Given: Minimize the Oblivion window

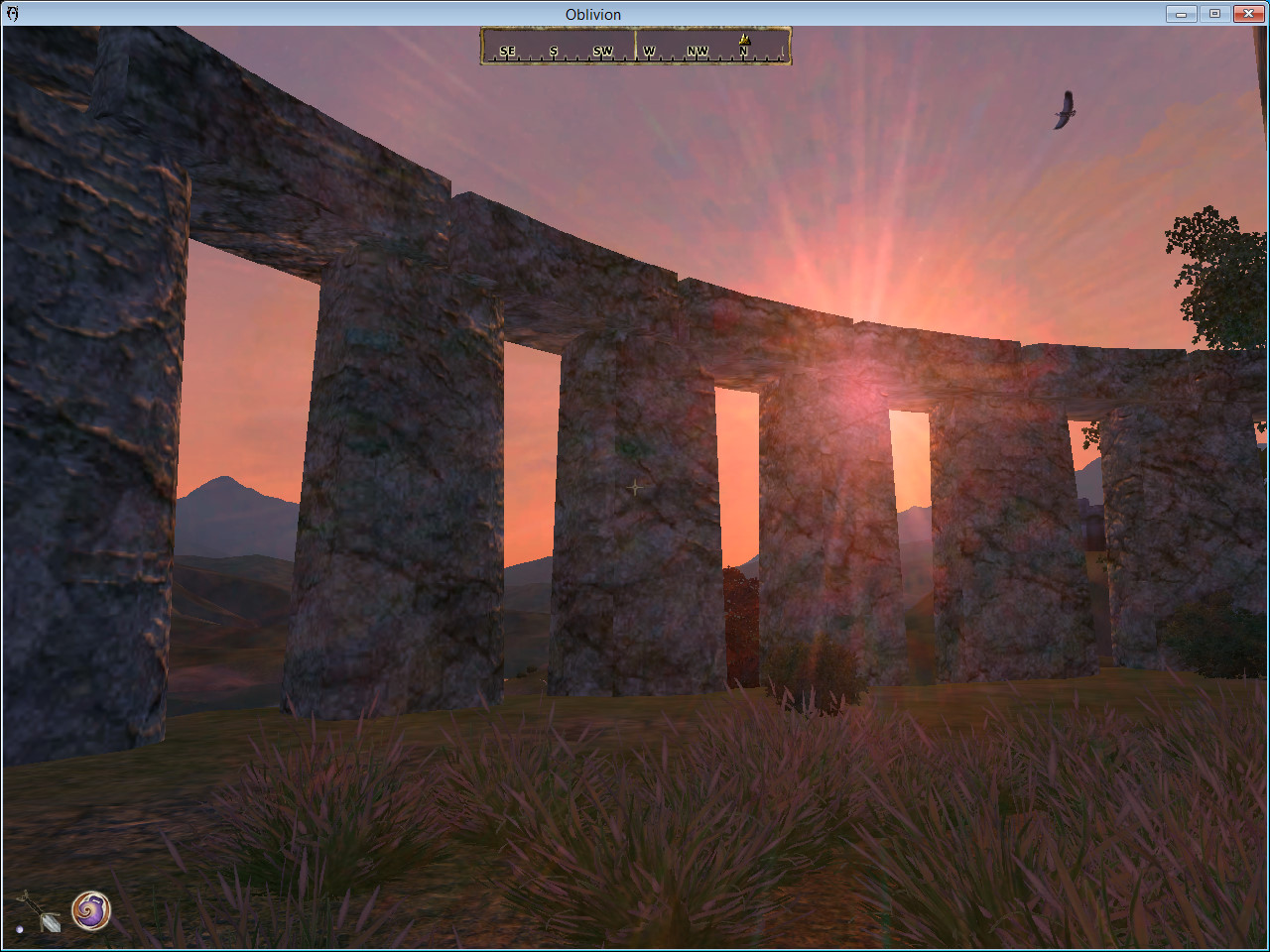Looking at the screenshot, I should (x=1181, y=14).
